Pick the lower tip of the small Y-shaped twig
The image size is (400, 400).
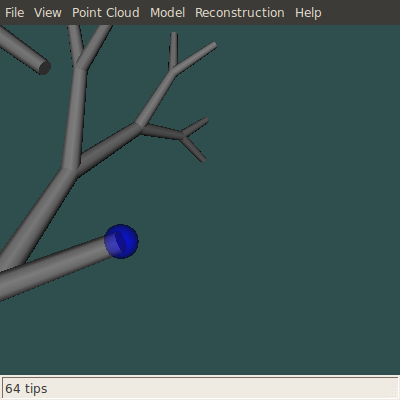203,160
